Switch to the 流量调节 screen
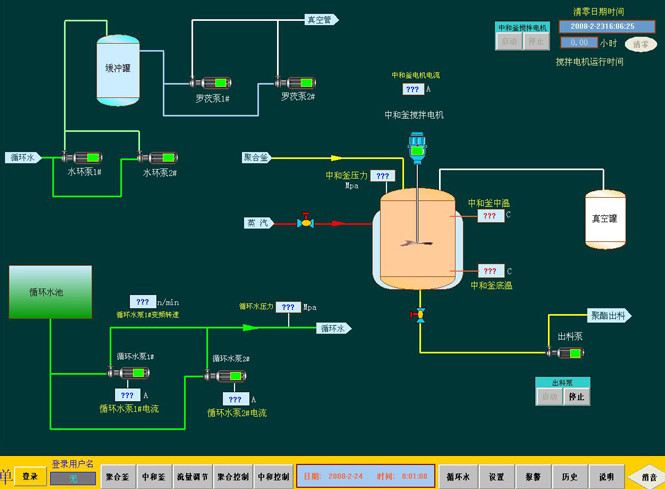This screenshot has height=489, width=665. coord(192,477)
